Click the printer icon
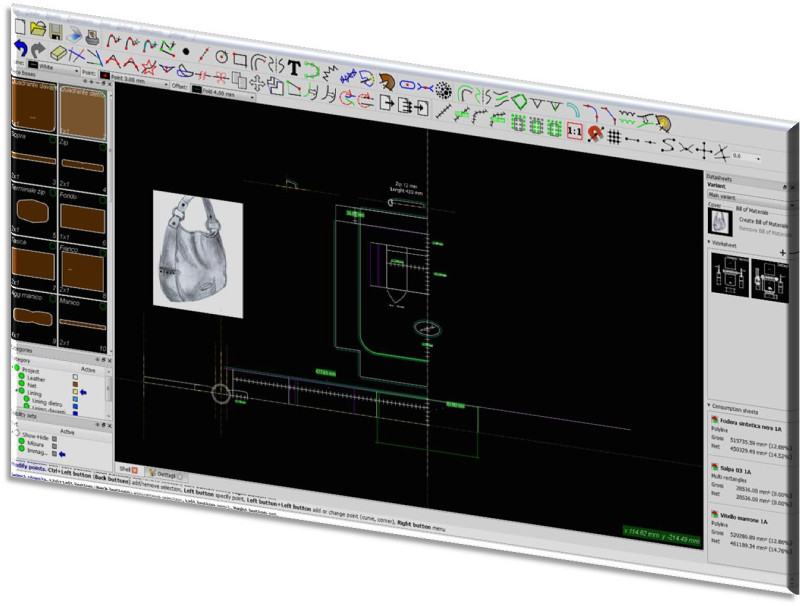Viewport: 800px width, 607px height. (x=92, y=37)
